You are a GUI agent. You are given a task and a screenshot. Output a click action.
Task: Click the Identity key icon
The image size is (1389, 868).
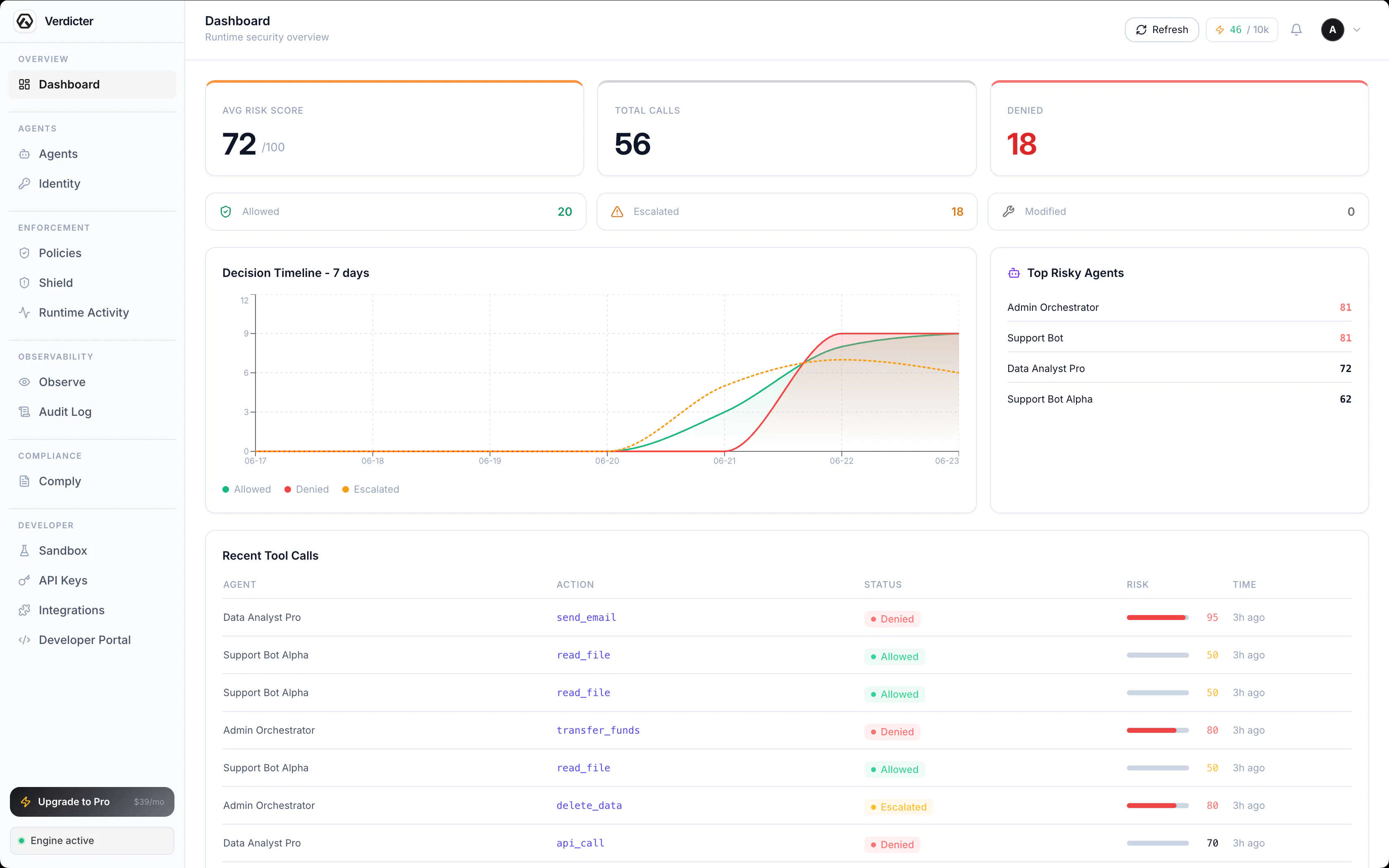pyautogui.click(x=24, y=184)
